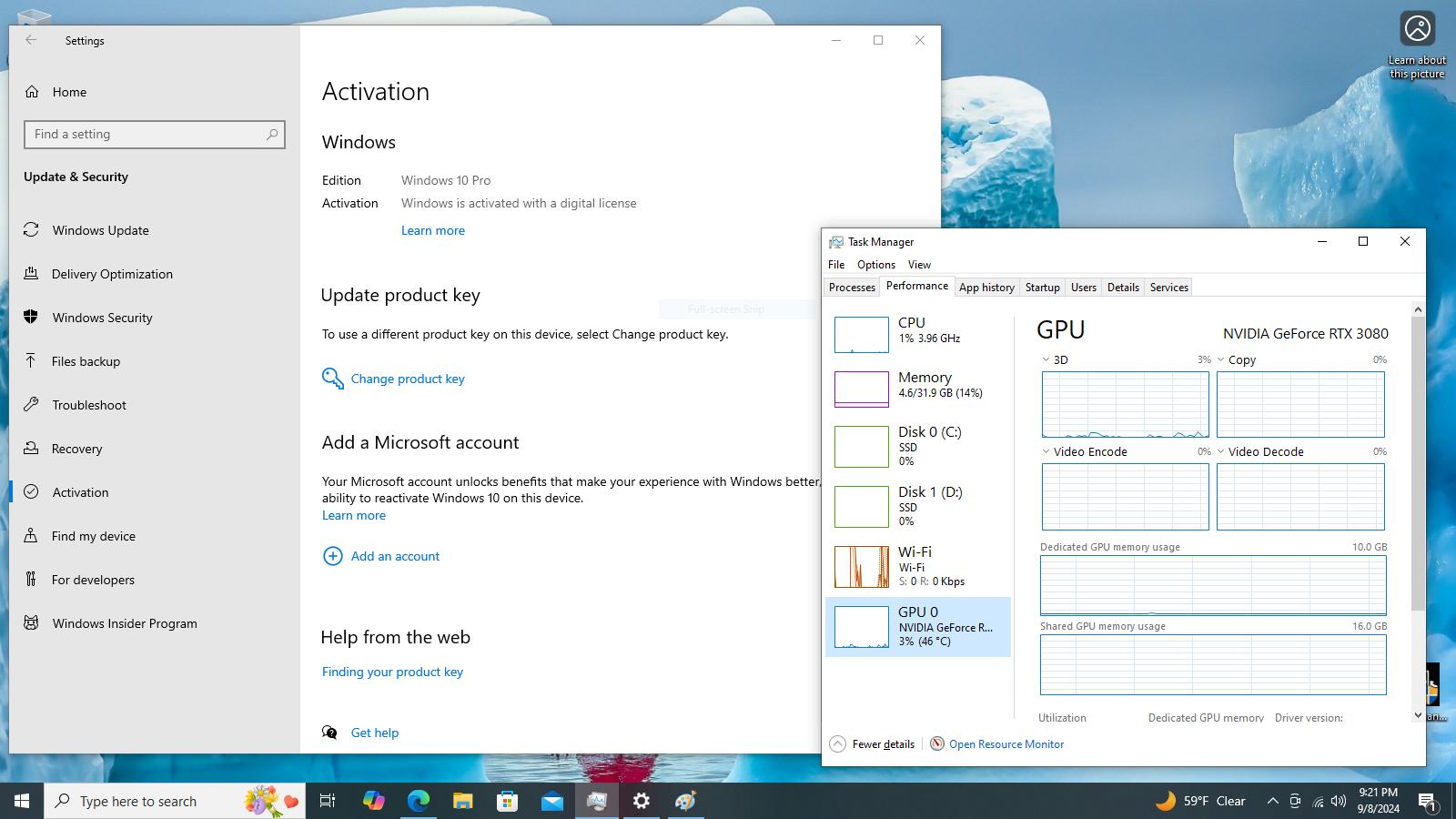This screenshot has height=819, width=1456.
Task: Click the Get help link
Action: pyautogui.click(x=375, y=733)
